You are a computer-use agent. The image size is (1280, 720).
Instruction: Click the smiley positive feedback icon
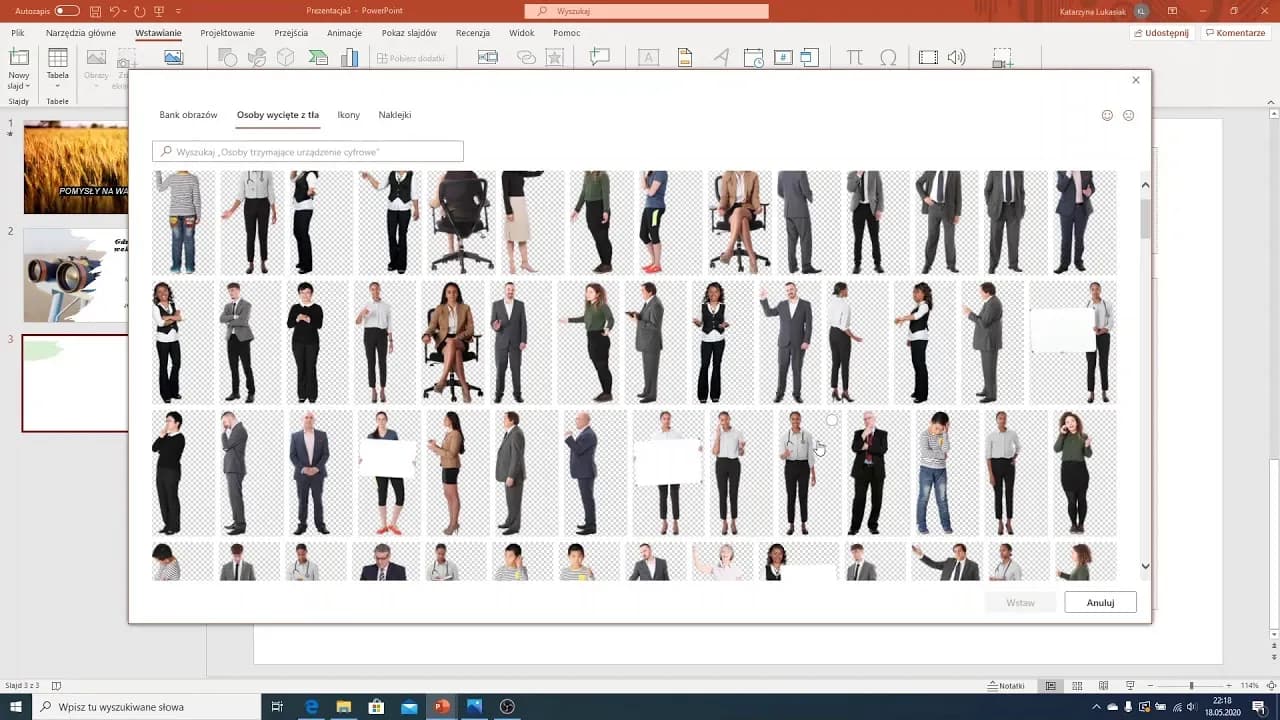[1107, 115]
